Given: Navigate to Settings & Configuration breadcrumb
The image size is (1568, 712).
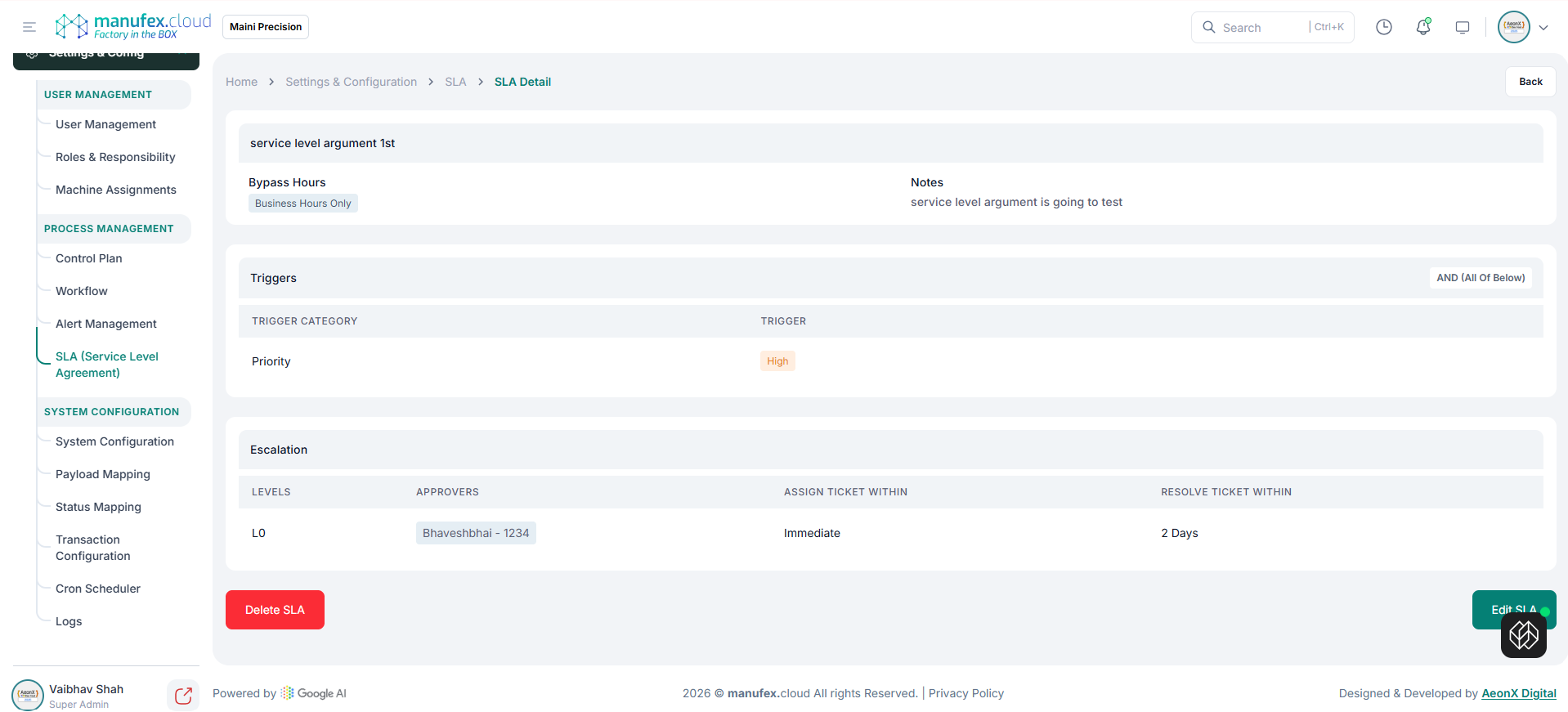Looking at the screenshot, I should (x=351, y=82).
